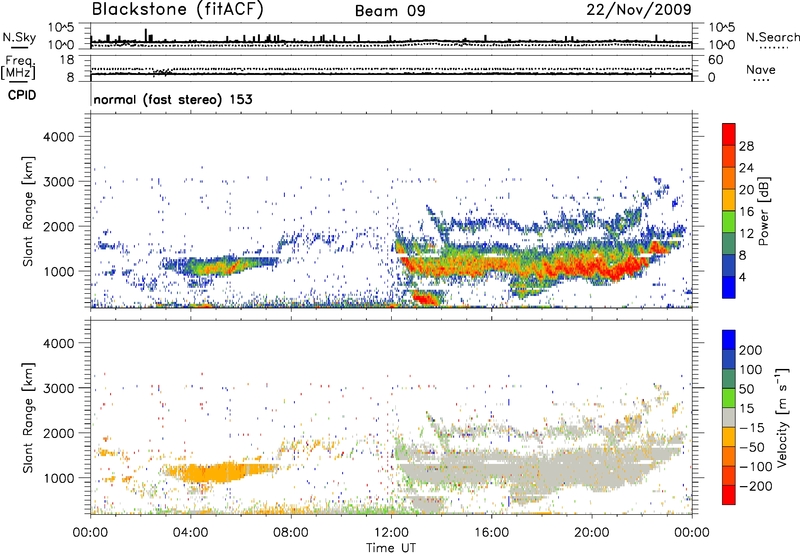Viewport: 800px width, 554px height.
Task: Click the red high-power backscatter near 20:00
Action: 594,266
